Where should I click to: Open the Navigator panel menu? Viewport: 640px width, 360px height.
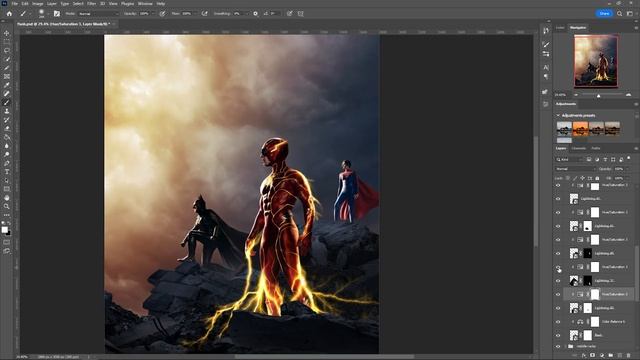636,28
